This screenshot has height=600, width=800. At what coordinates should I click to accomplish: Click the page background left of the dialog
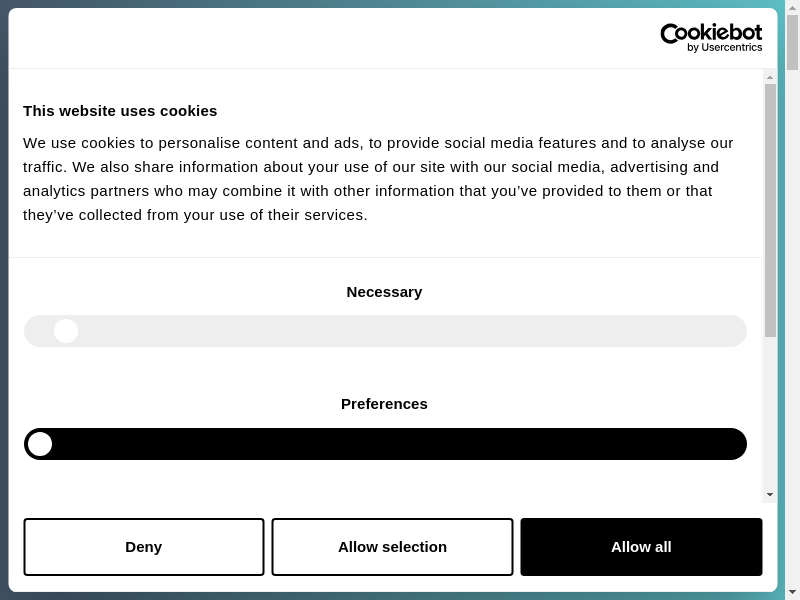point(4,300)
